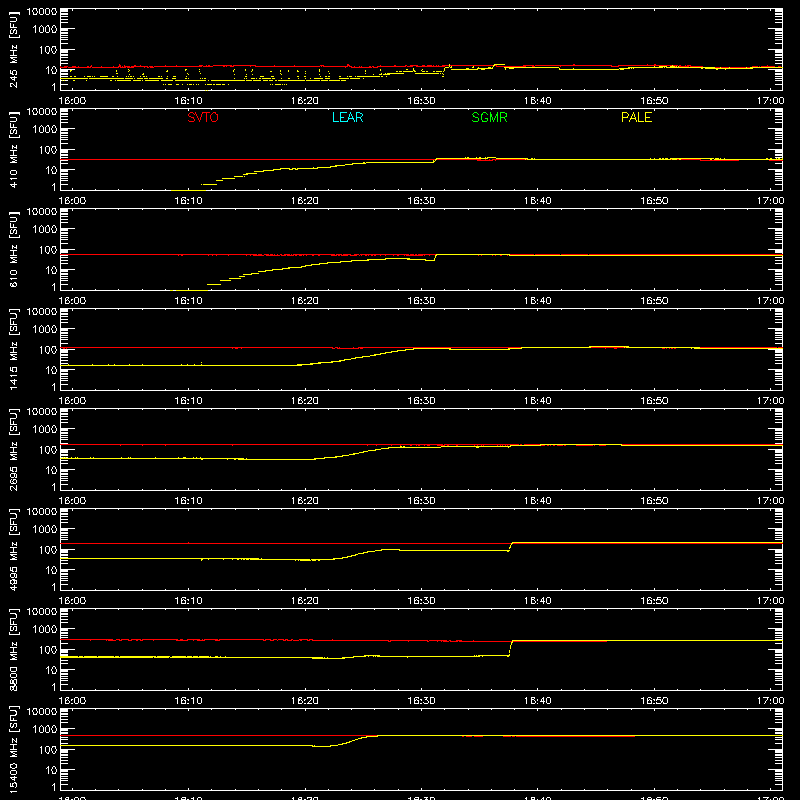Click the yellow step jump in the 8800 MHz curve

(511, 648)
